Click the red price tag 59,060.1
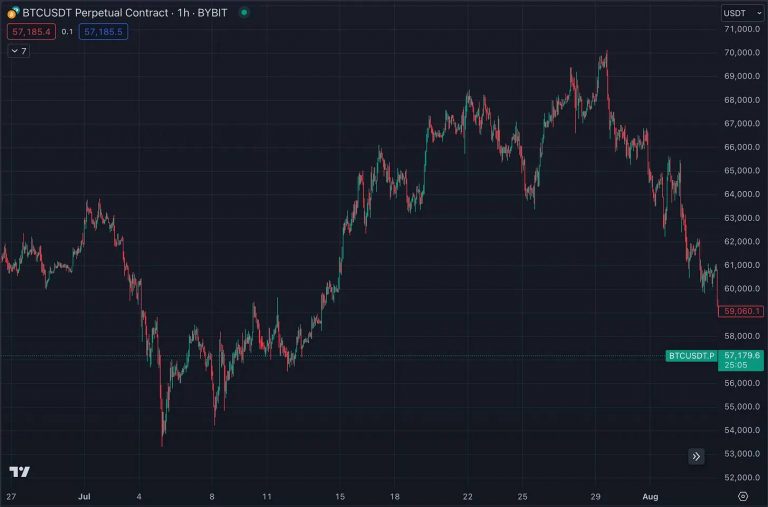The width and height of the screenshot is (768, 507). coord(741,311)
